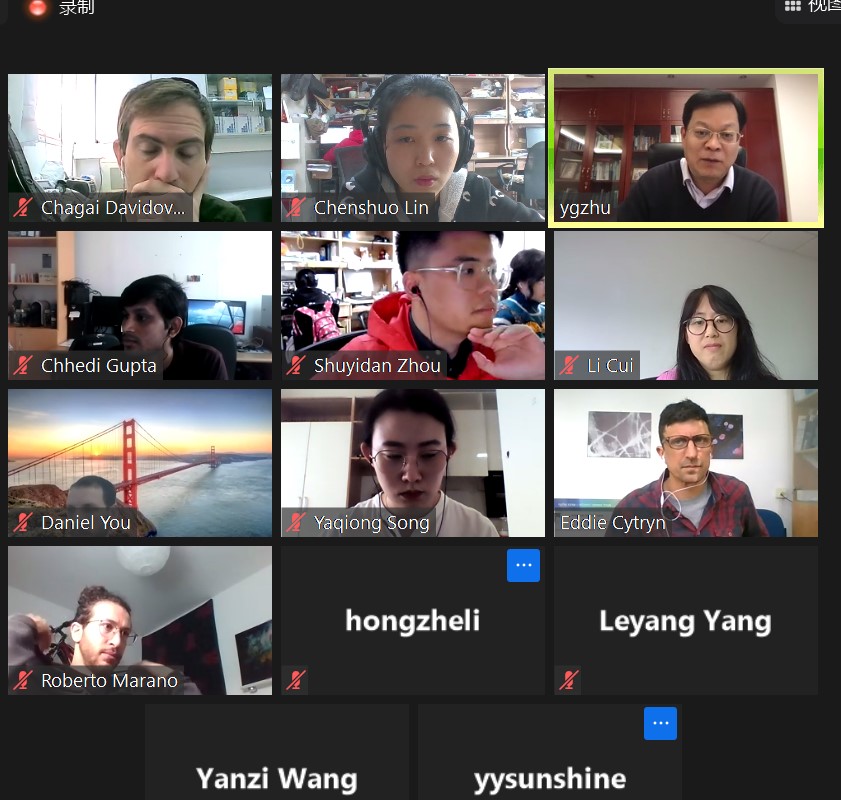The image size is (841, 800).
Task: Click the red recording indicator icon
Action: click(x=37, y=7)
